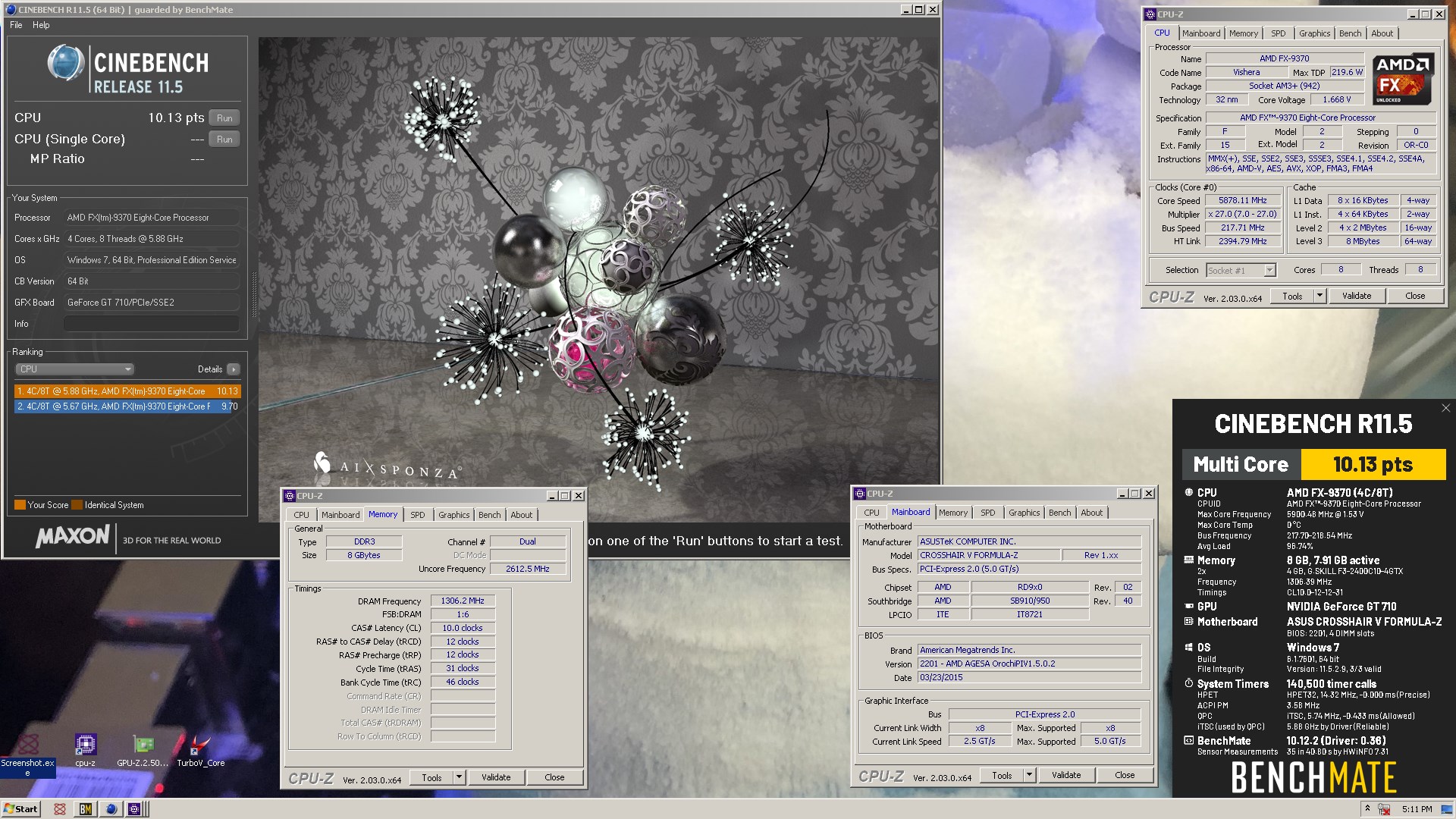1456x819 pixels.
Task: Click the Cinebench title bar app icon
Action: 11,10
